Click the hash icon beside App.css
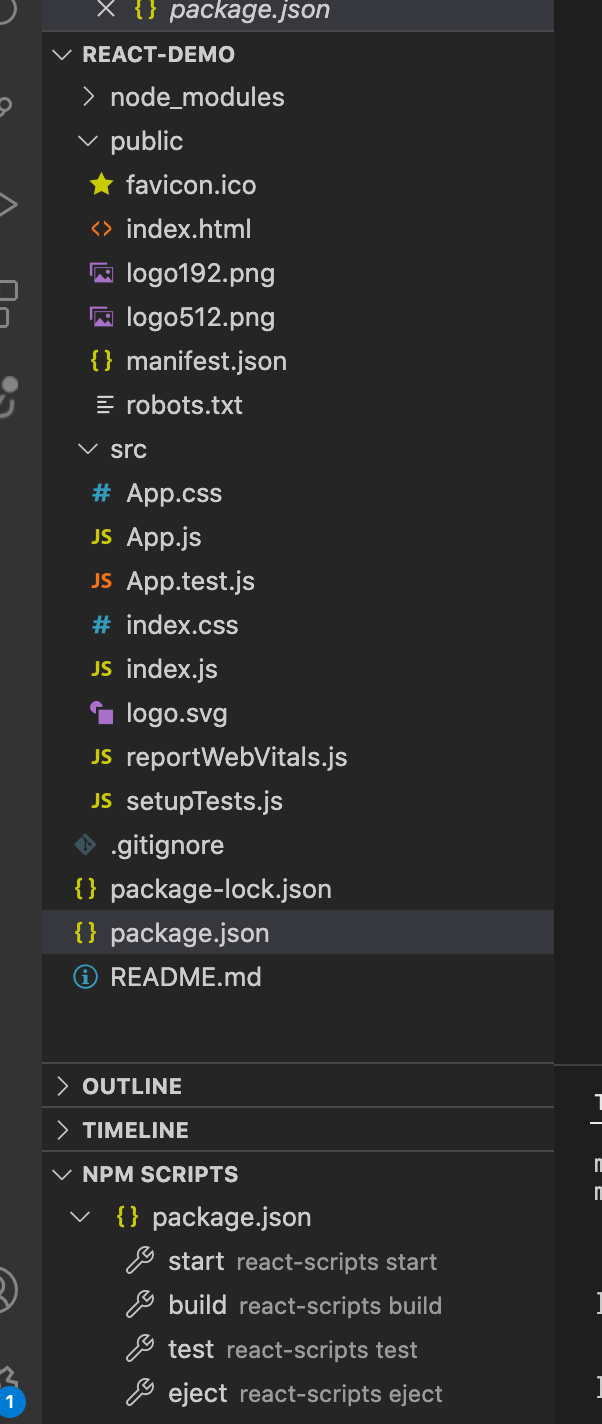602x1424 pixels. (x=101, y=493)
